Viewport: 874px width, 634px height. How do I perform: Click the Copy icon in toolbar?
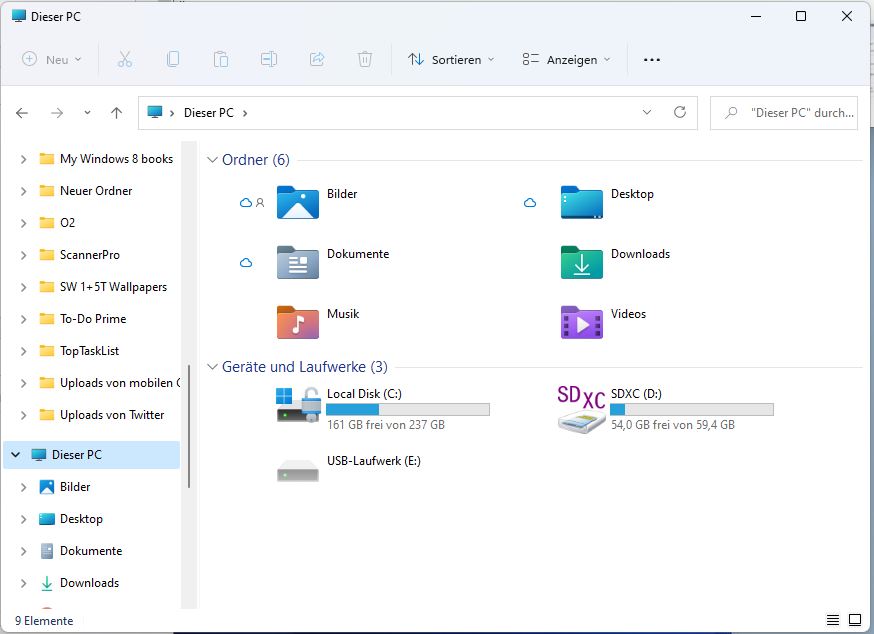pyautogui.click(x=173, y=60)
